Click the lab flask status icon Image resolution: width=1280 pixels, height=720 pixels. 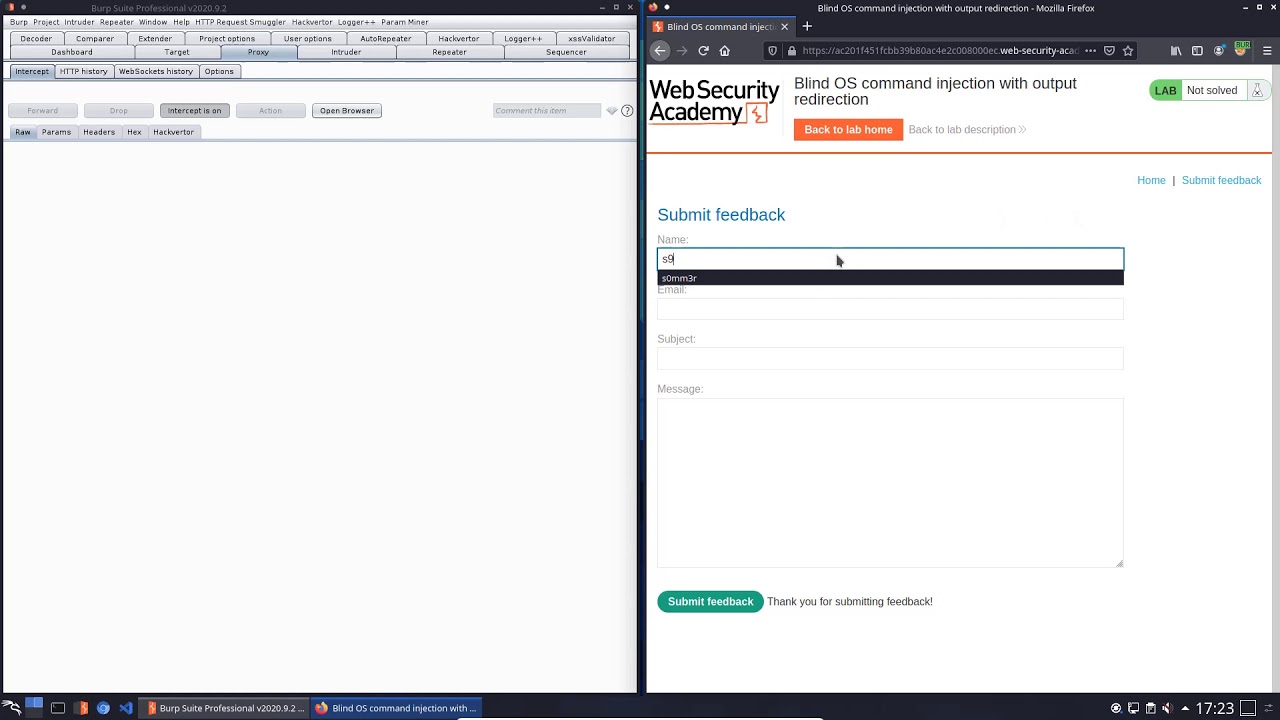point(1257,90)
